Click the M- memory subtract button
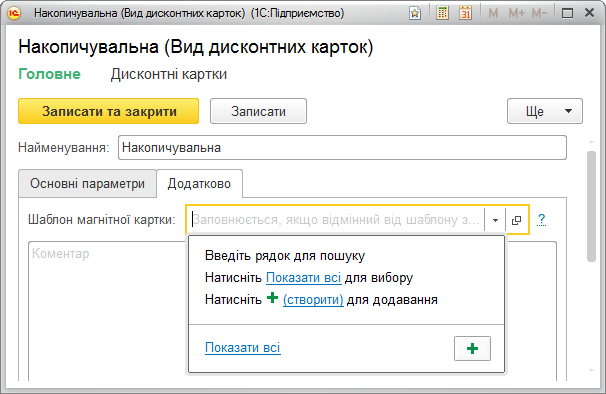Image resolution: width=606 pixels, height=394 pixels. click(539, 14)
